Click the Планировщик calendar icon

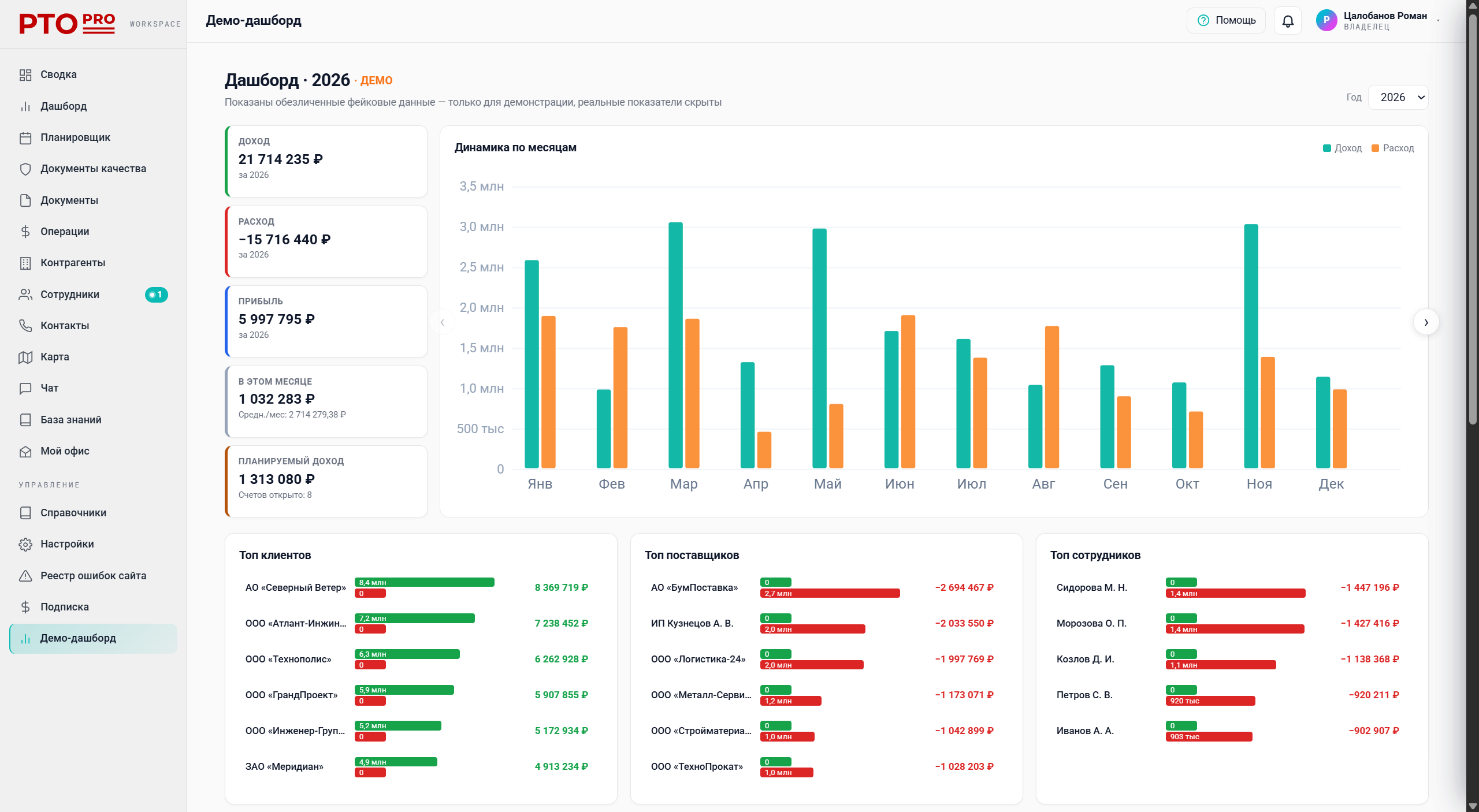25,137
